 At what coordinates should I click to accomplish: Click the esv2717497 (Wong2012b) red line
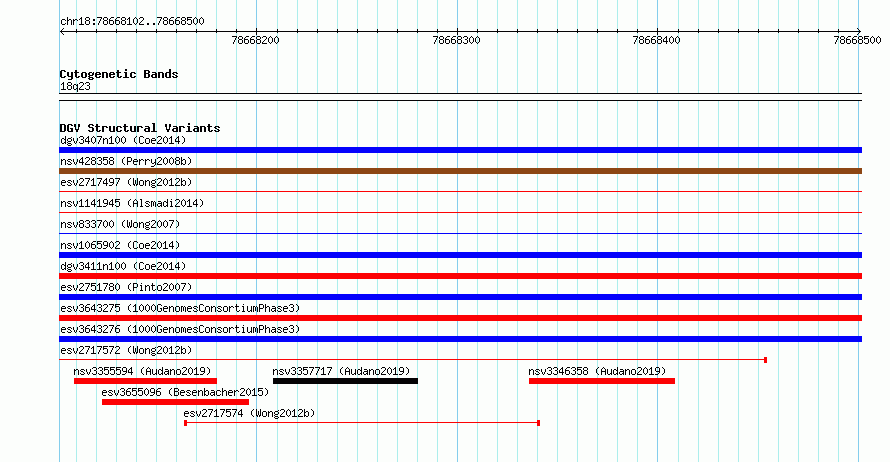coord(460,192)
